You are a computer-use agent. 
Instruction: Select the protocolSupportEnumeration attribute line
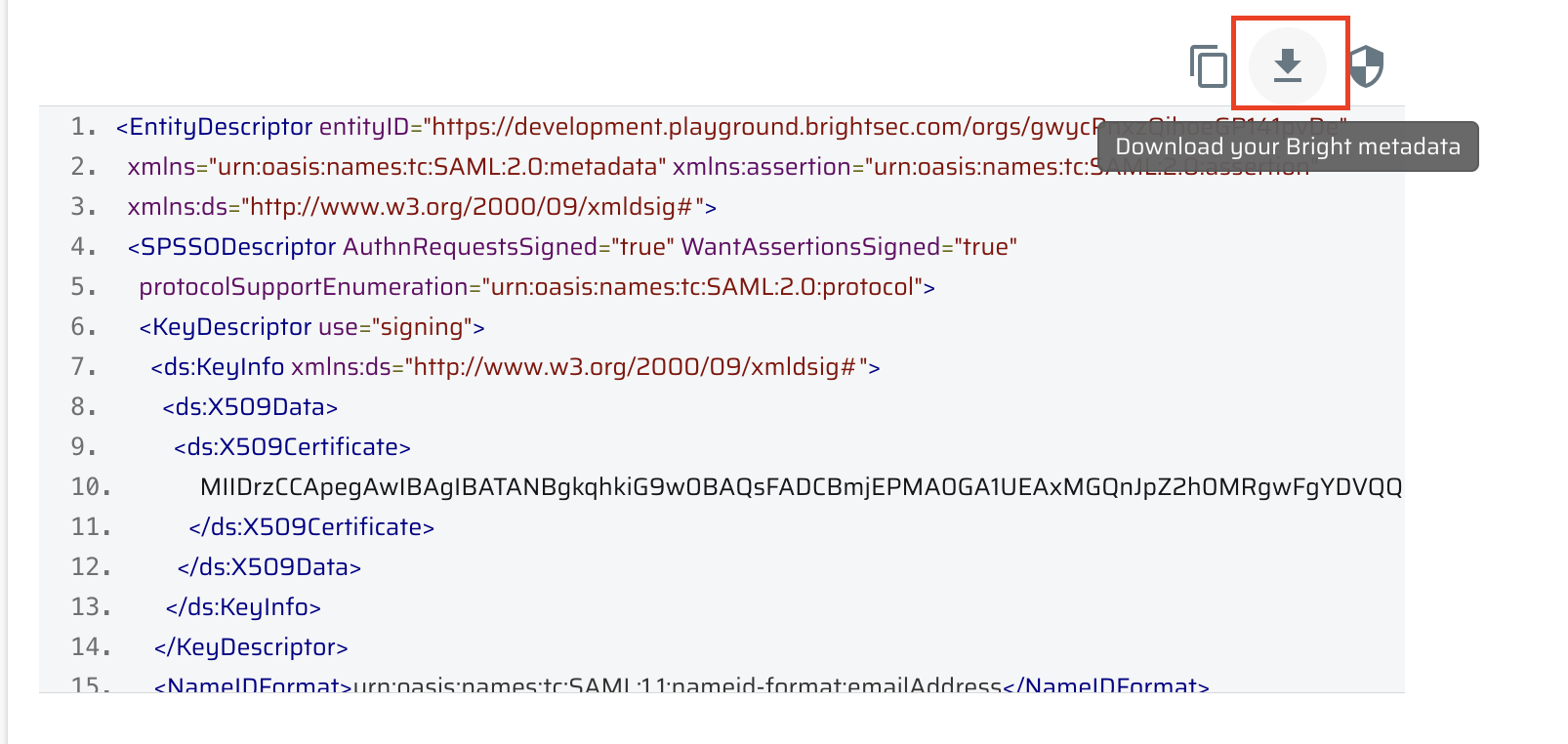tap(537, 287)
